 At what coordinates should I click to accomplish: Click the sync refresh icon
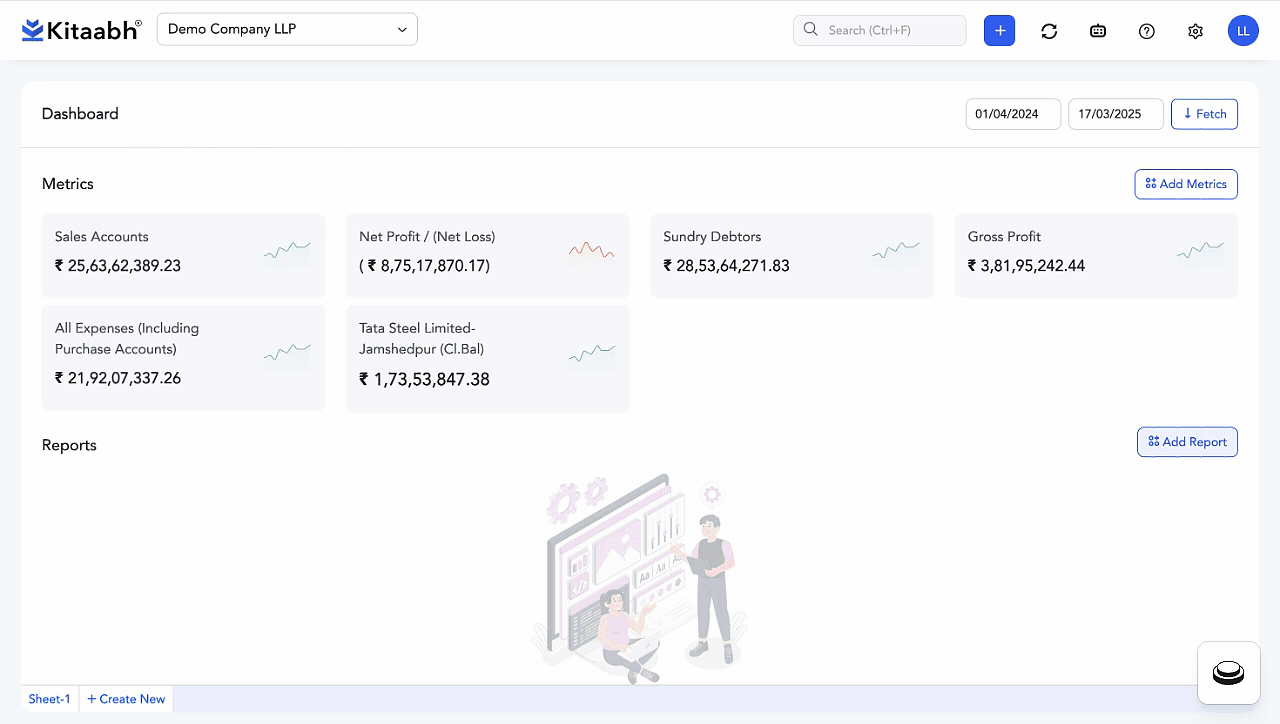click(1049, 31)
